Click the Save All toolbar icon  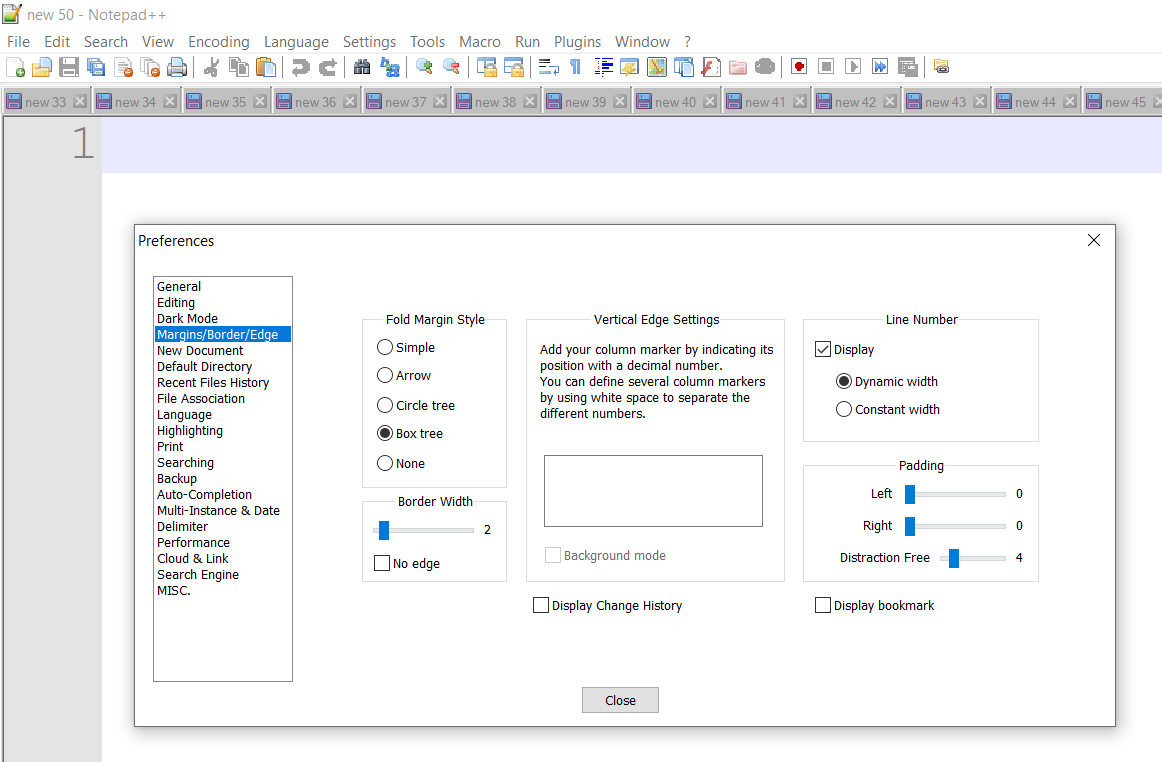tap(95, 67)
